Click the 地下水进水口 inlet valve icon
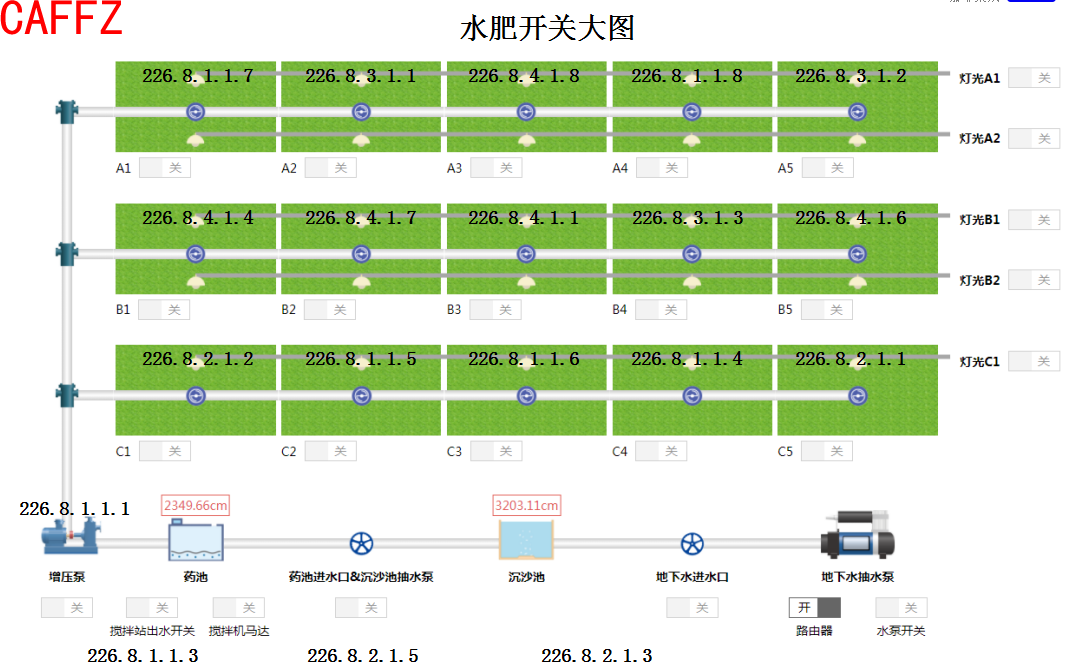 tap(692, 543)
